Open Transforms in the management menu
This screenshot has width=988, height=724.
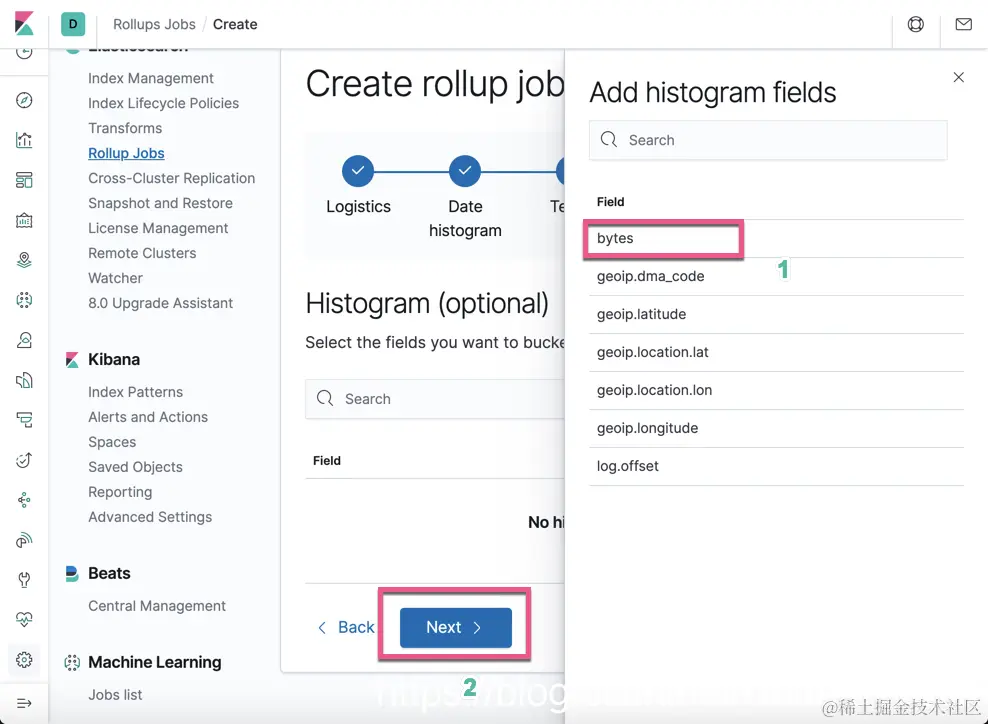125,128
